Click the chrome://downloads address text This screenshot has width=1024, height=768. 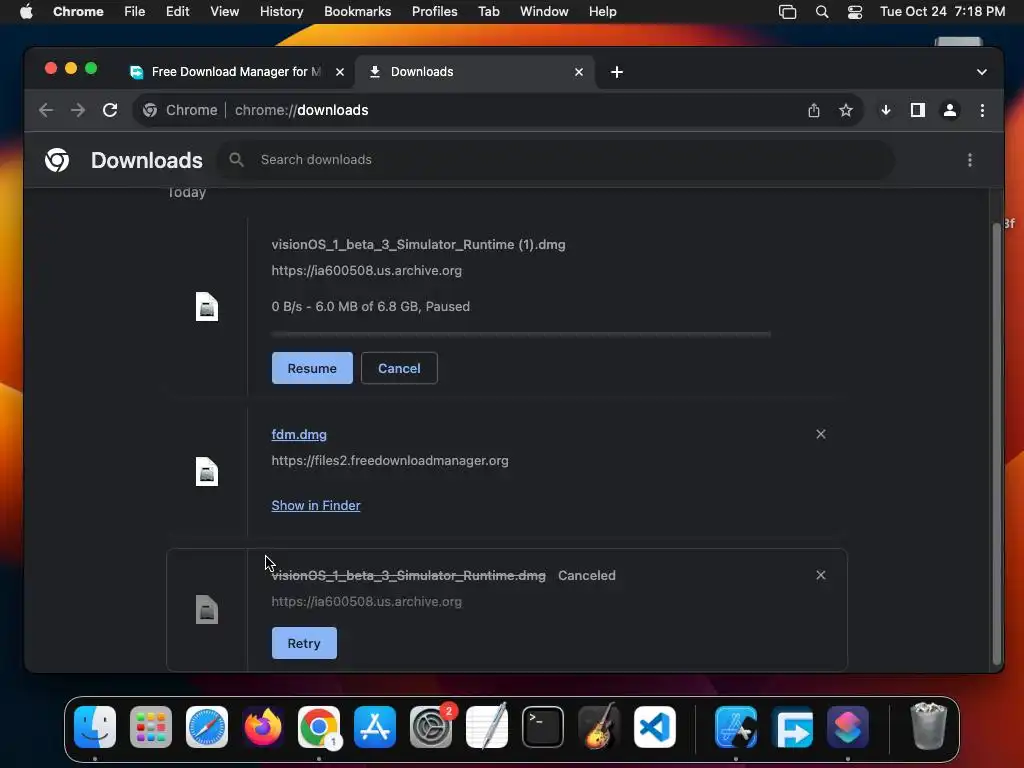coord(302,110)
